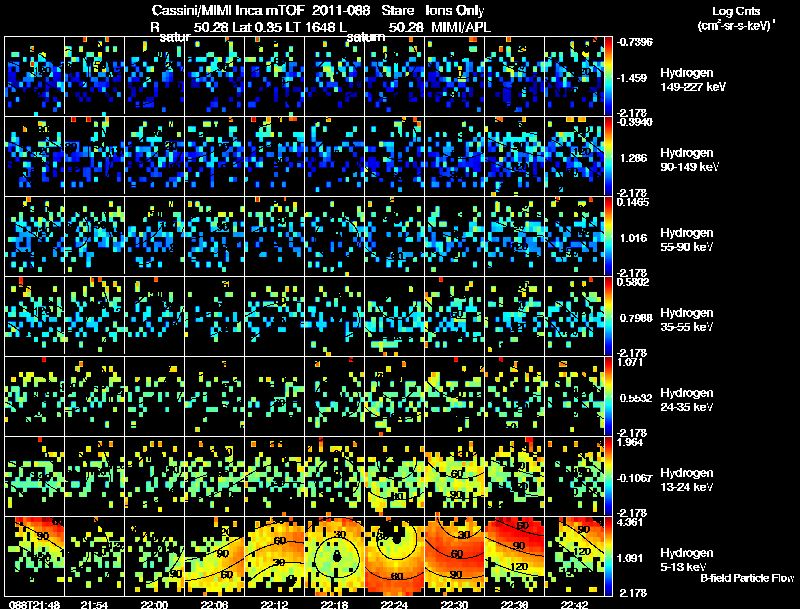Screen dimensions: 800x609
Task: Open the 90-149 keV panel at 22:42
Action: pyautogui.click(x=574, y=156)
